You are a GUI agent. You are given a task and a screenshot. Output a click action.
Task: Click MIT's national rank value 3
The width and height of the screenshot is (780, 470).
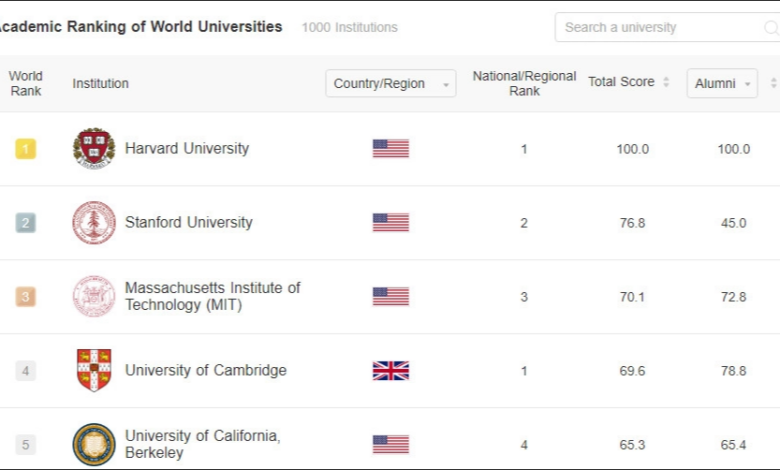coord(524,297)
